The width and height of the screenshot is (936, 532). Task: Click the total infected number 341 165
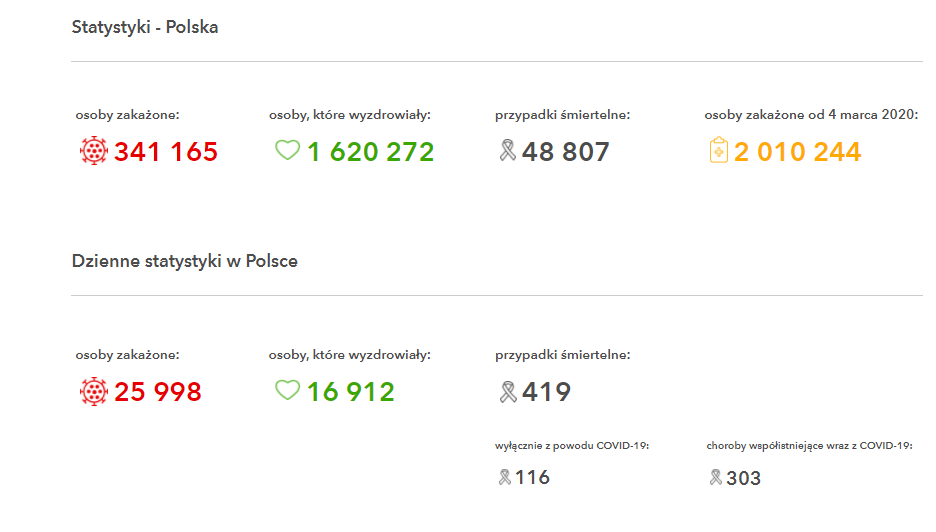[166, 152]
